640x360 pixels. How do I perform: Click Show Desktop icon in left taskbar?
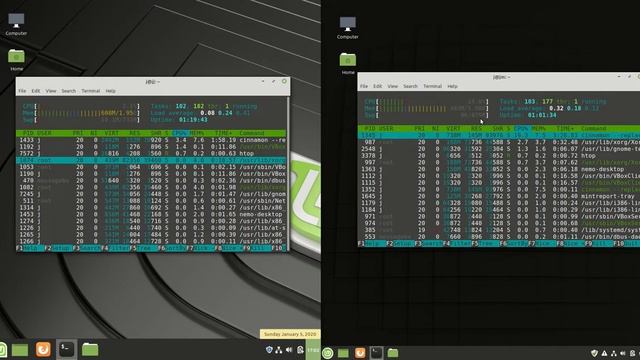[20, 350]
